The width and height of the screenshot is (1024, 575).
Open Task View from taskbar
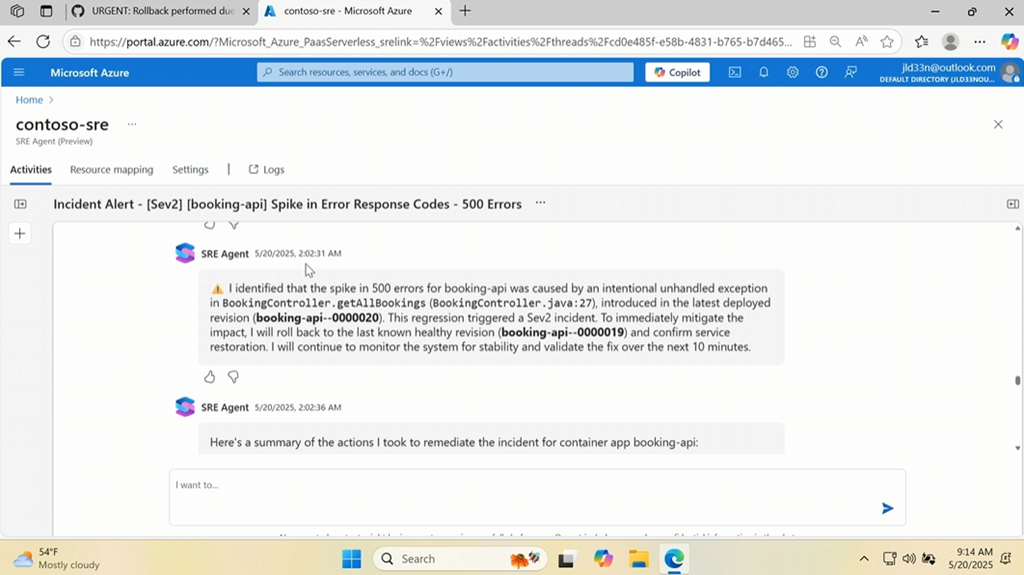click(x=566, y=559)
